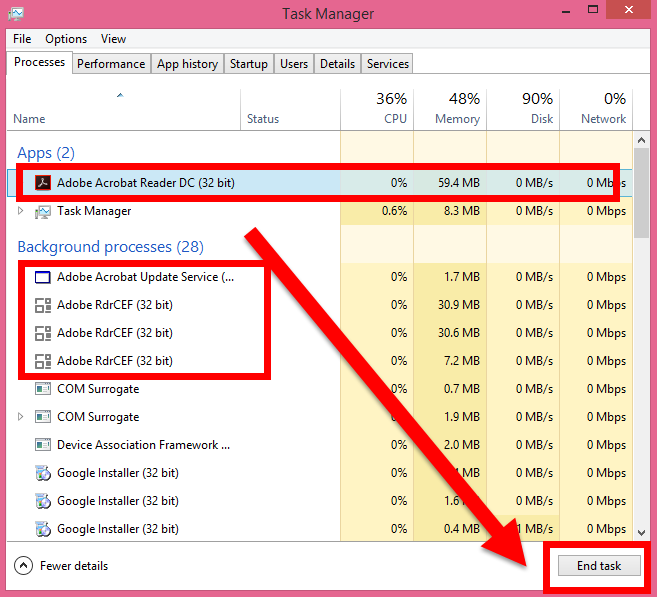
Task: Click the scrollbar down arrow
Action: (641, 532)
